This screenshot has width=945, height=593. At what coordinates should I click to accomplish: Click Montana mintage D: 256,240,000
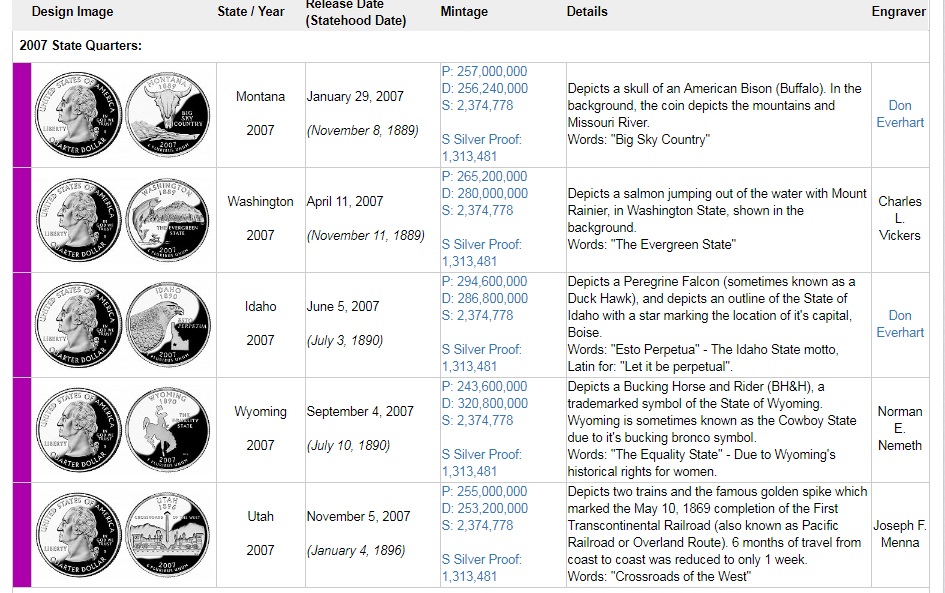pos(485,88)
